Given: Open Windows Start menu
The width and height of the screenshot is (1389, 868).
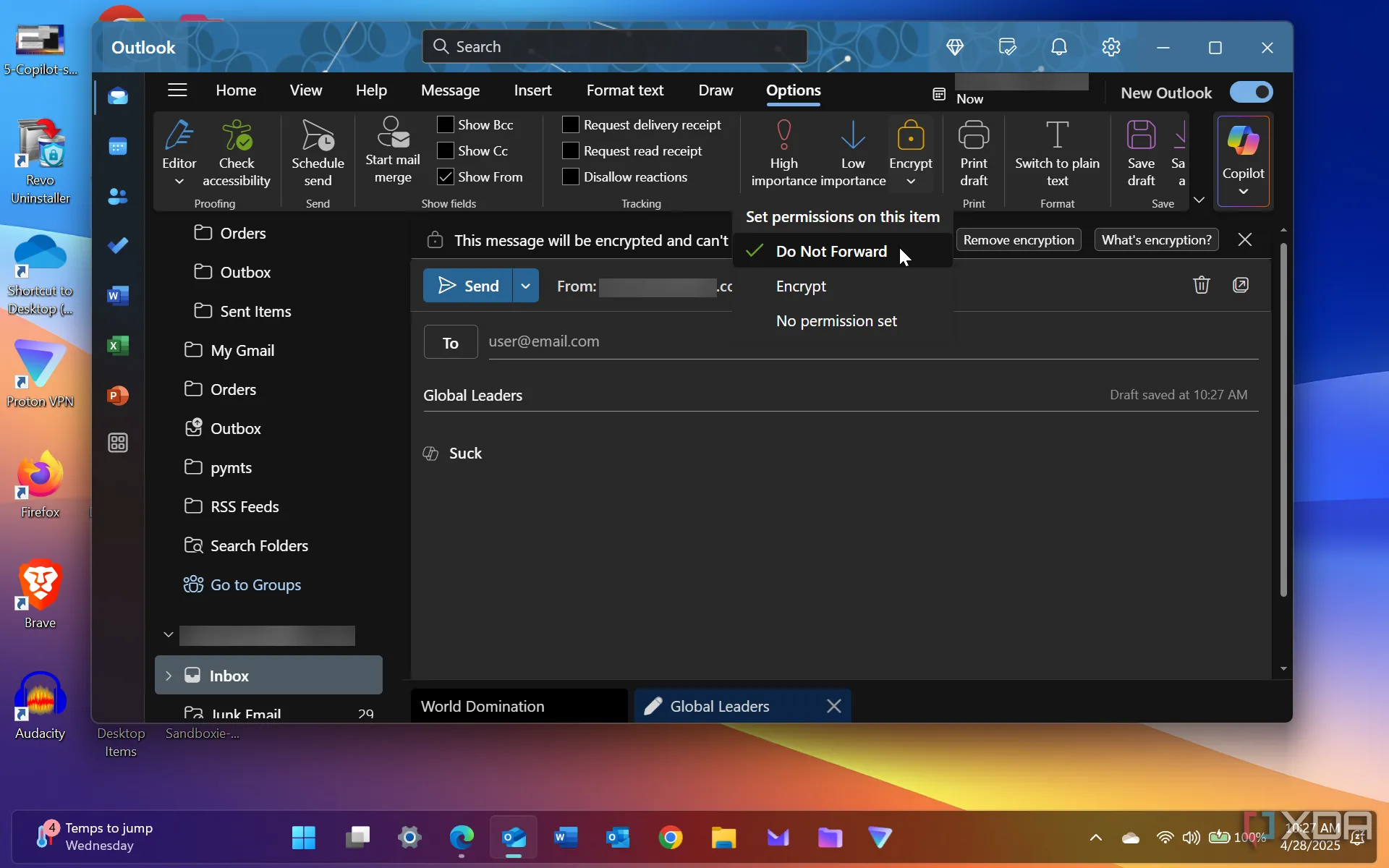Looking at the screenshot, I should point(303,838).
